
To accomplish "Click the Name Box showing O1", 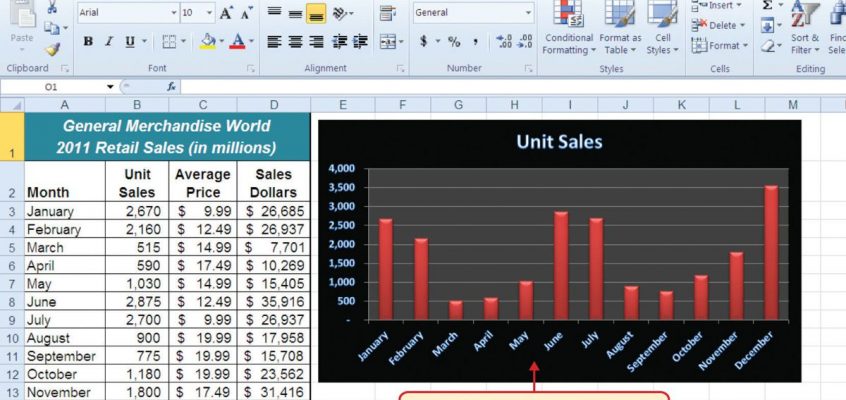I will (51, 86).
